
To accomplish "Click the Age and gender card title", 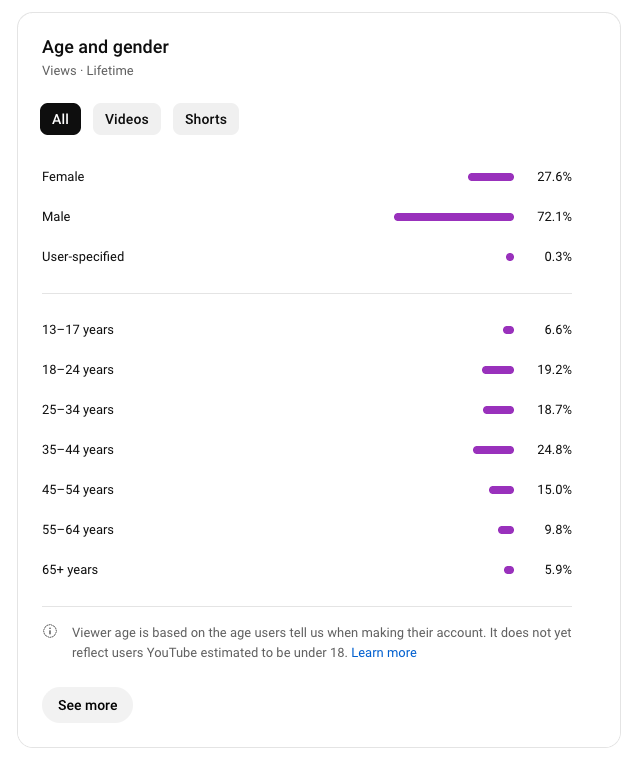I will (x=105, y=47).
